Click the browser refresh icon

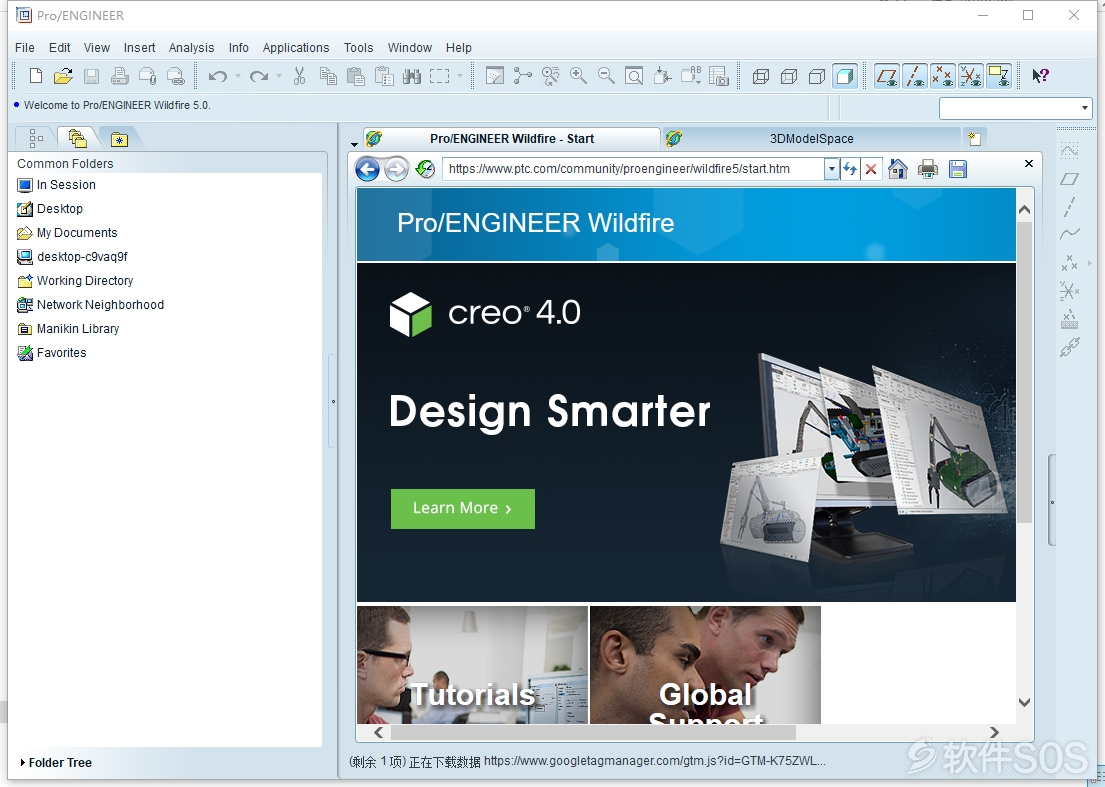851,169
